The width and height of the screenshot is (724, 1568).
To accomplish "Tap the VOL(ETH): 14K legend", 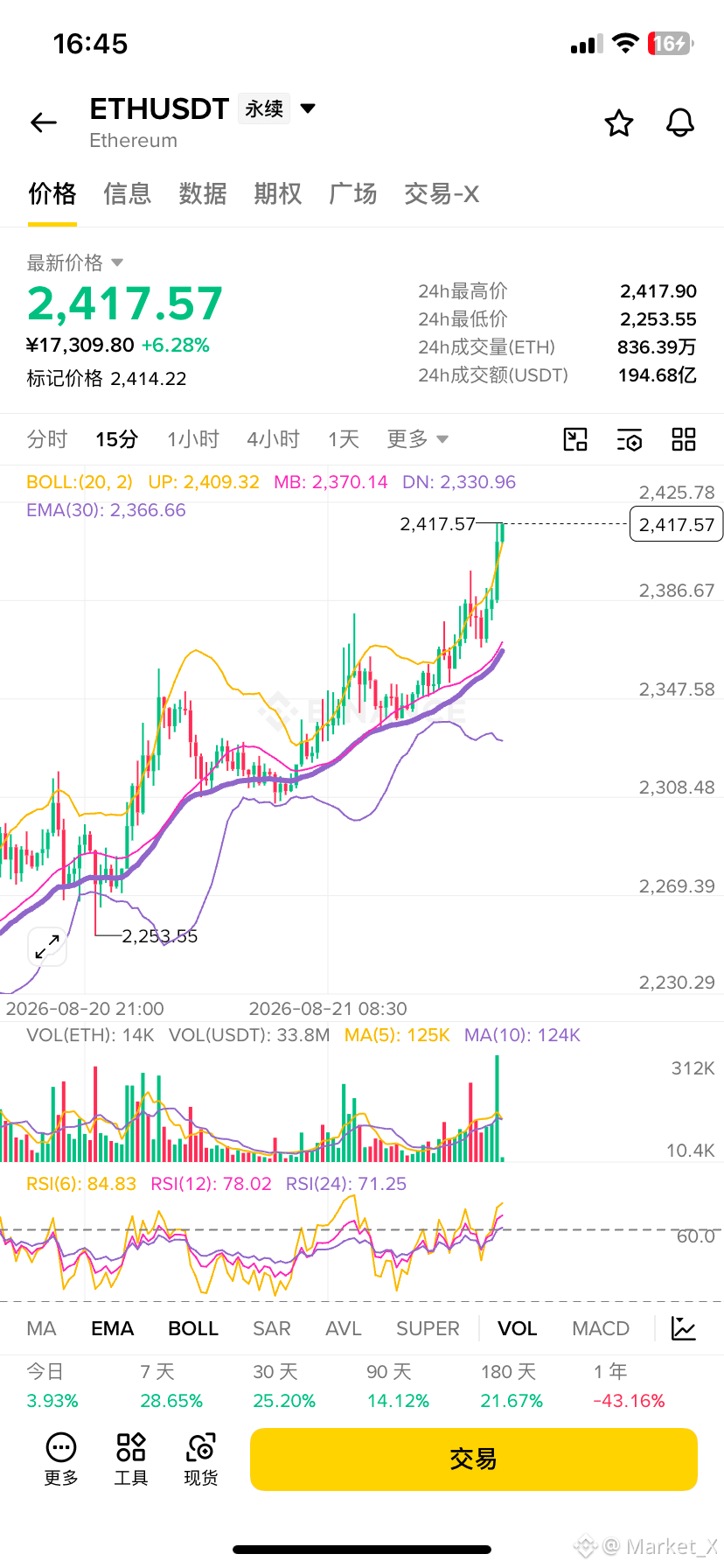I will click(x=90, y=1035).
